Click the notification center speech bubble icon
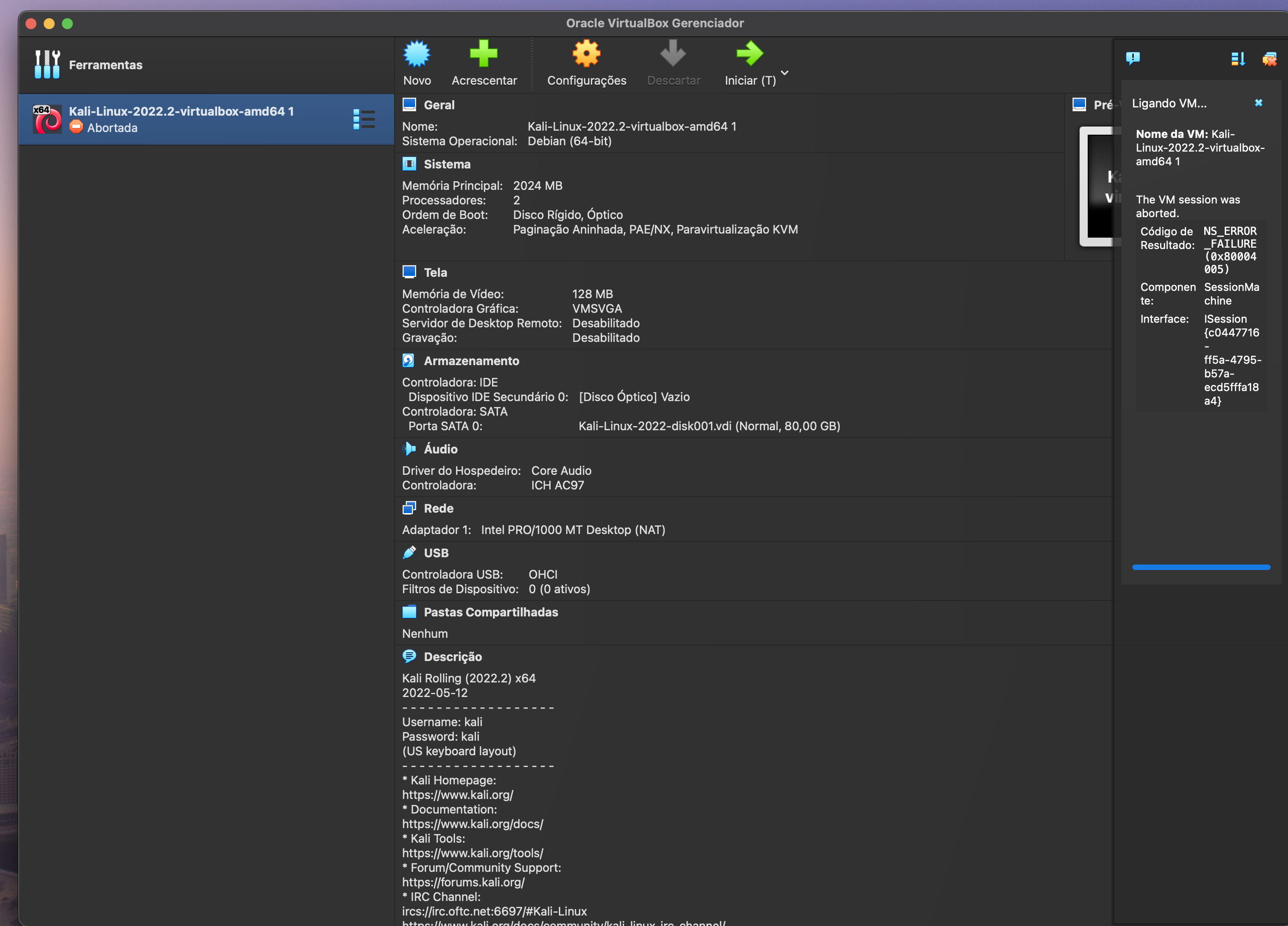Screen dimensions: 1288x926 pyautogui.click(x=1133, y=59)
